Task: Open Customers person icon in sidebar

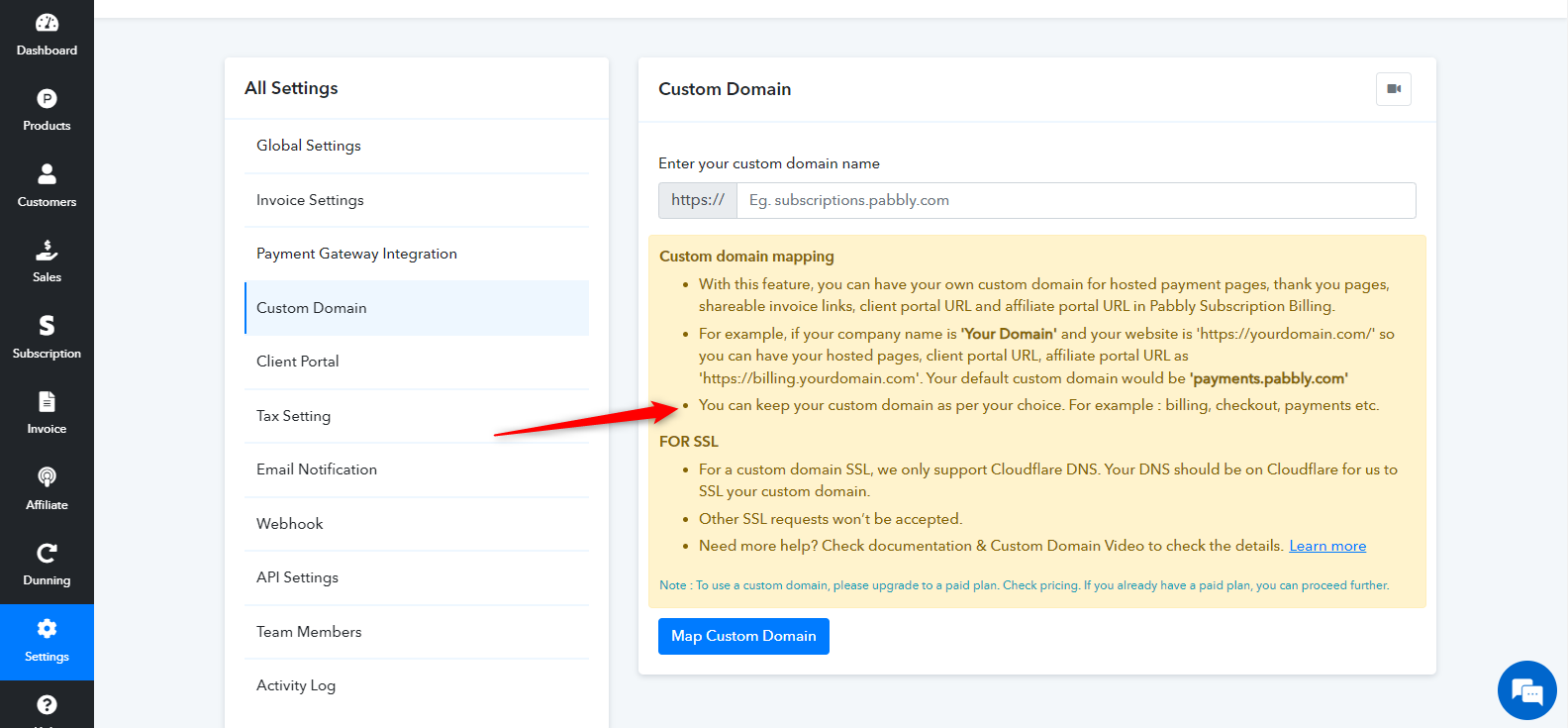Action: point(47,174)
